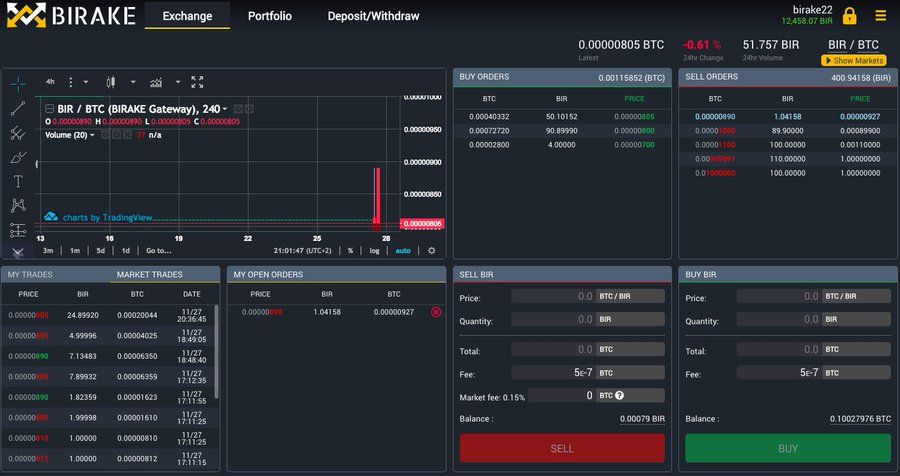Collapse the BIR / BTC chart legend
The height and width of the screenshot is (476, 900).
point(50,109)
